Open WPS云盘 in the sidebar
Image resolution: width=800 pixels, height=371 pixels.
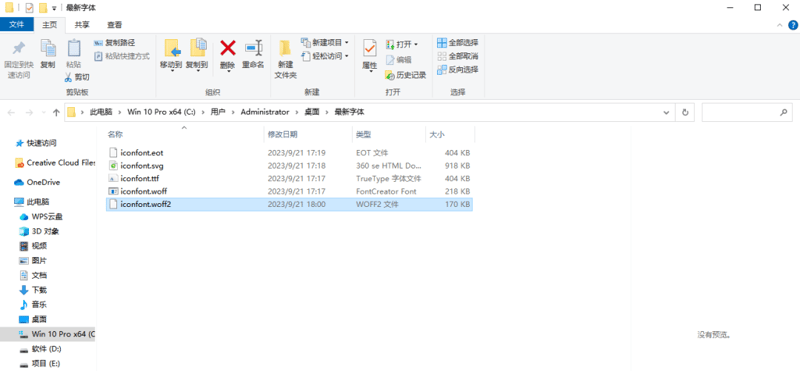tap(47, 217)
